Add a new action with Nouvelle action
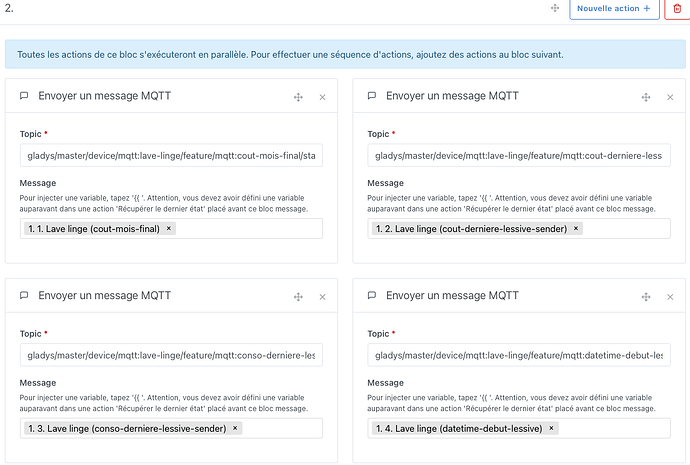This screenshot has width=690, height=465. click(x=614, y=8)
